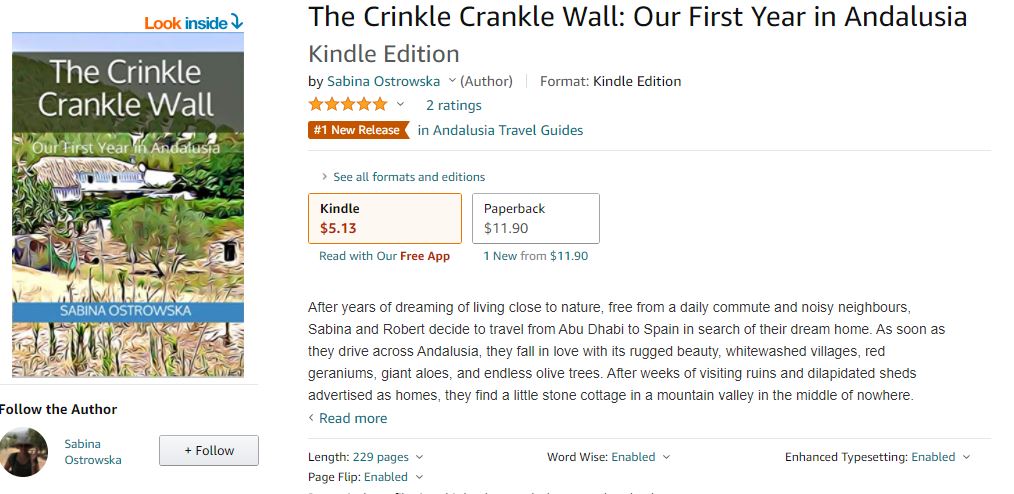The image size is (1014, 494).
Task: Click the Look inside arrow badge
Action: click(194, 21)
